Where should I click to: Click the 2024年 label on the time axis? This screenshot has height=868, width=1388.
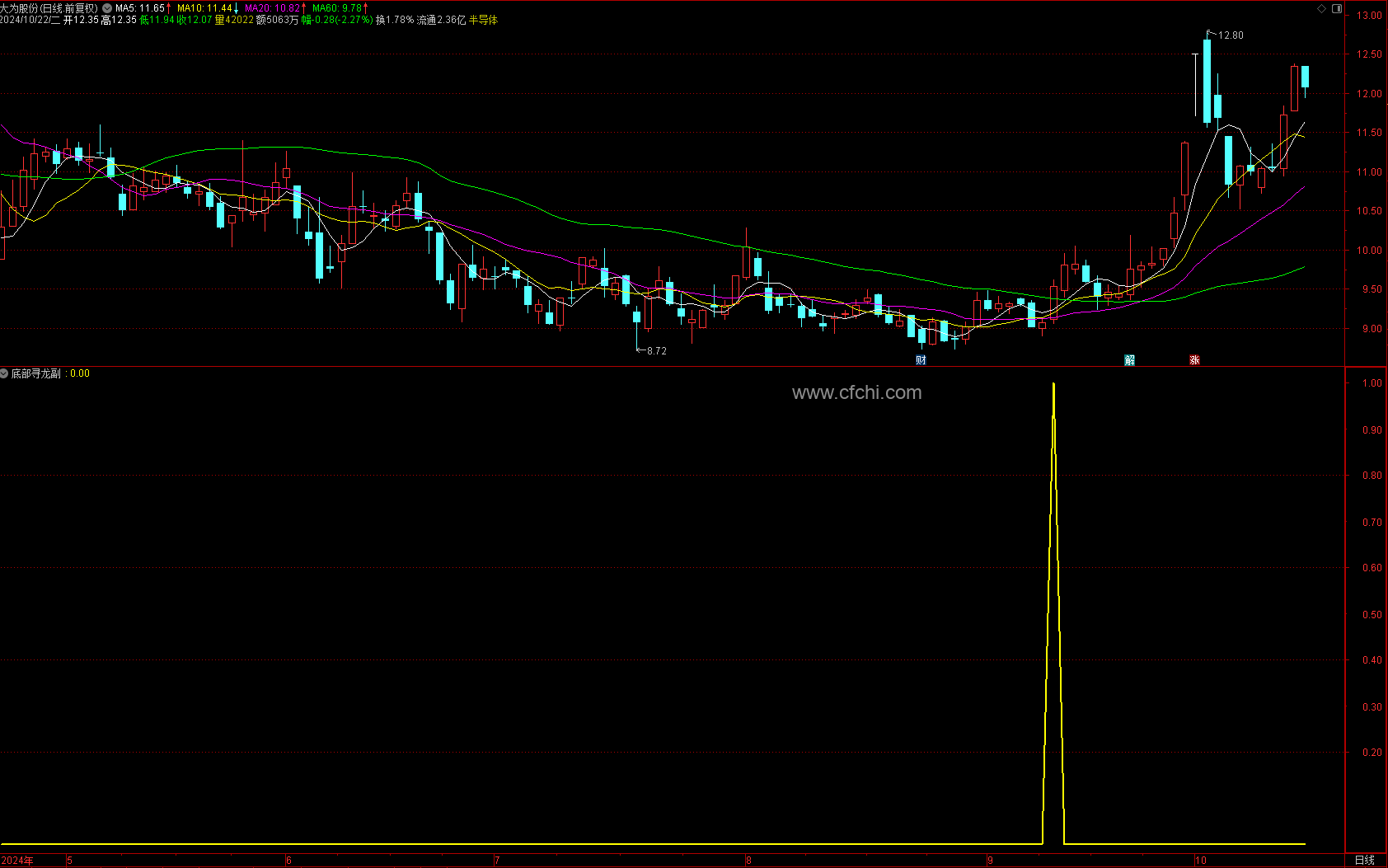click(x=17, y=861)
